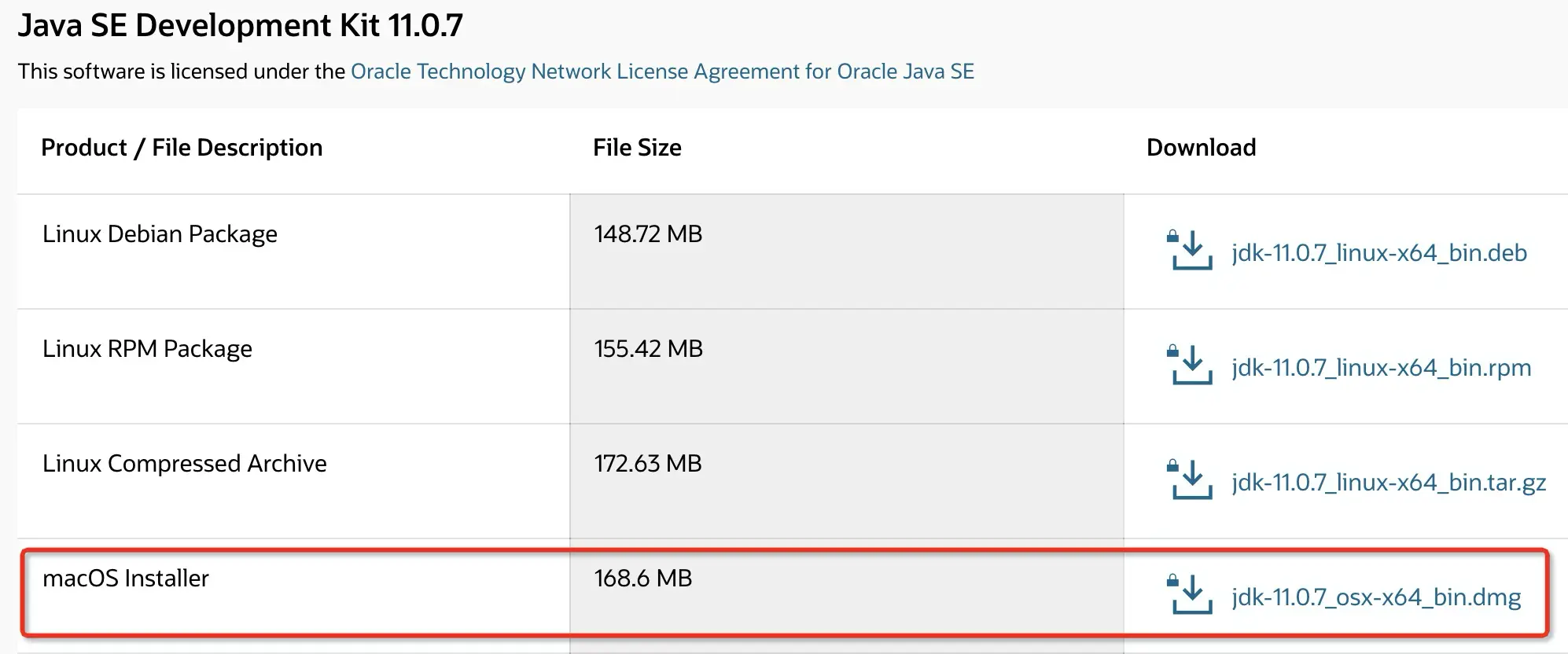Select the Linux Debian Package row label
The height and width of the screenshot is (654, 1568).
[x=160, y=234]
